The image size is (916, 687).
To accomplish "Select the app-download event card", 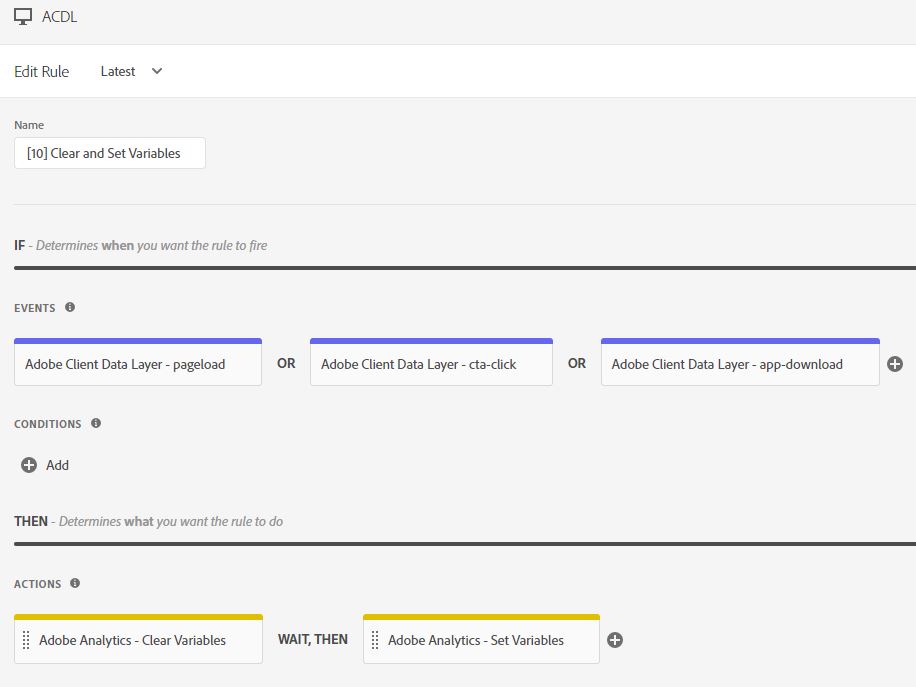I will tap(740, 364).
